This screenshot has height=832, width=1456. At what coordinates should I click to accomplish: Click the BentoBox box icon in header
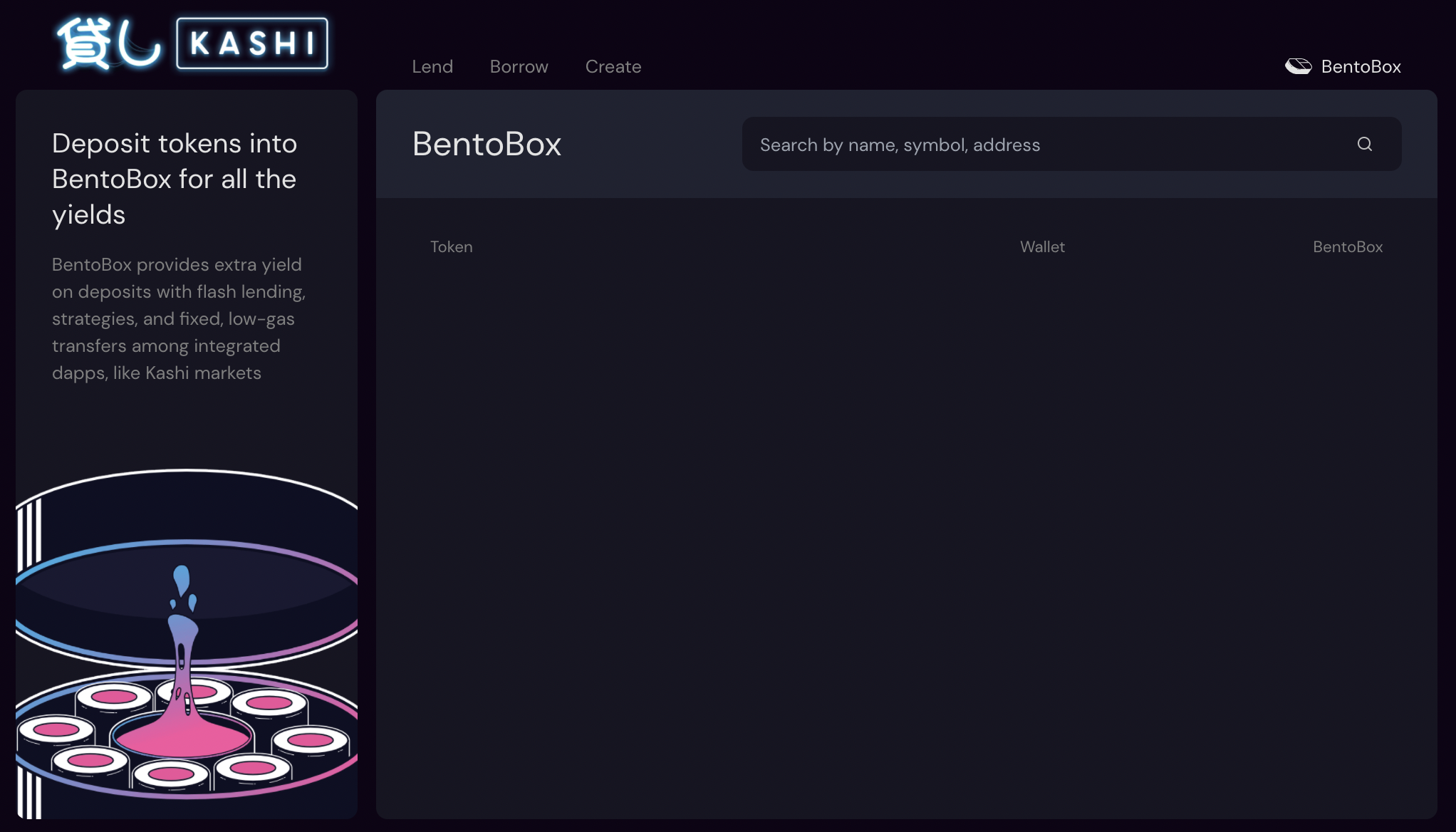pos(1299,66)
